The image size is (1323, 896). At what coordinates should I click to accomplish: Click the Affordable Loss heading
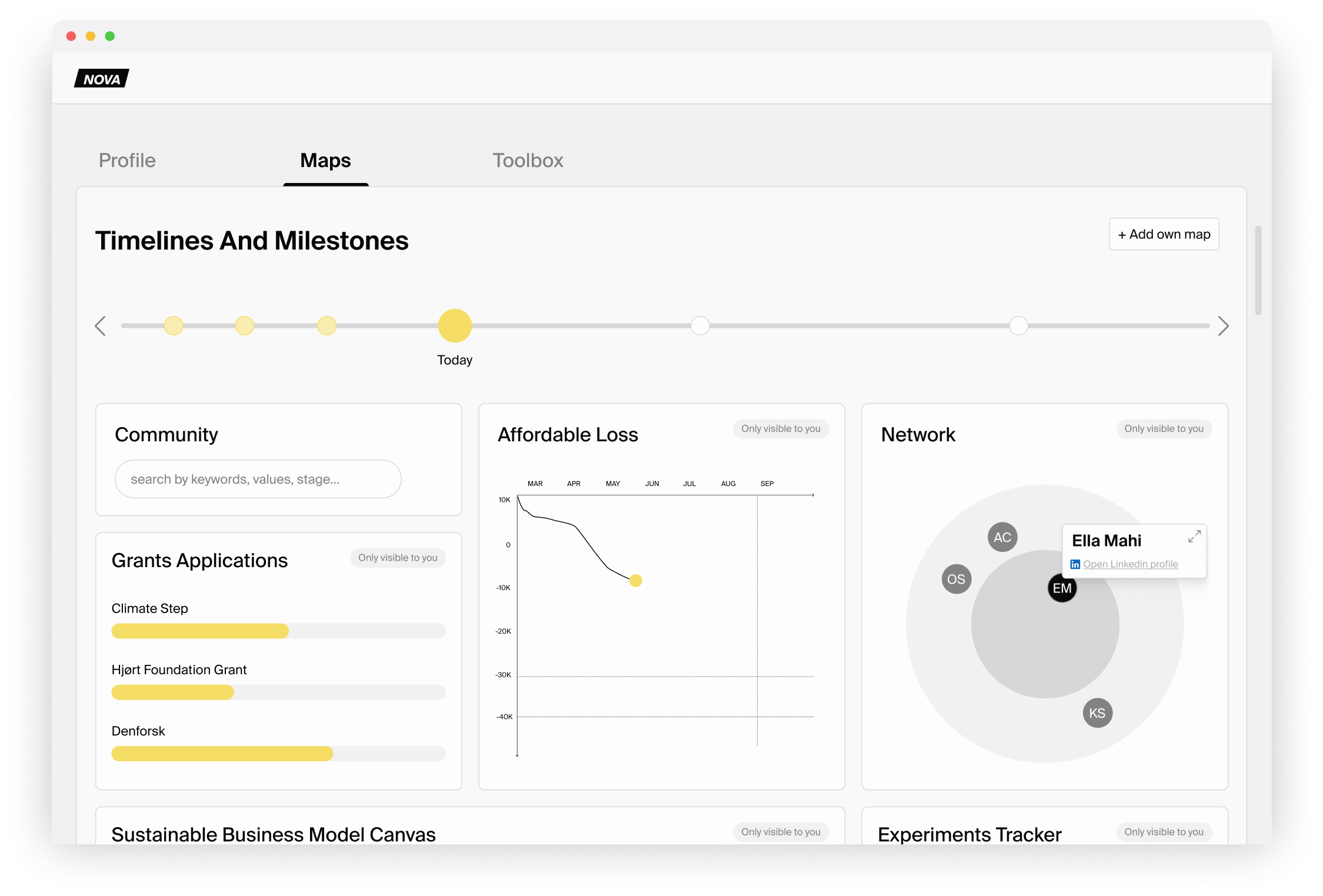click(x=568, y=434)
